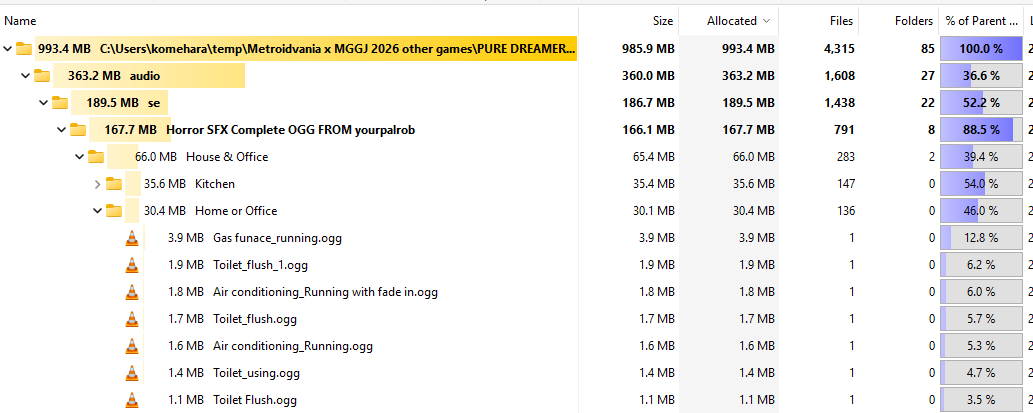The image size is (1033, 413).
Task: Click the Kitchen folder icon
Action: (114, 183)
